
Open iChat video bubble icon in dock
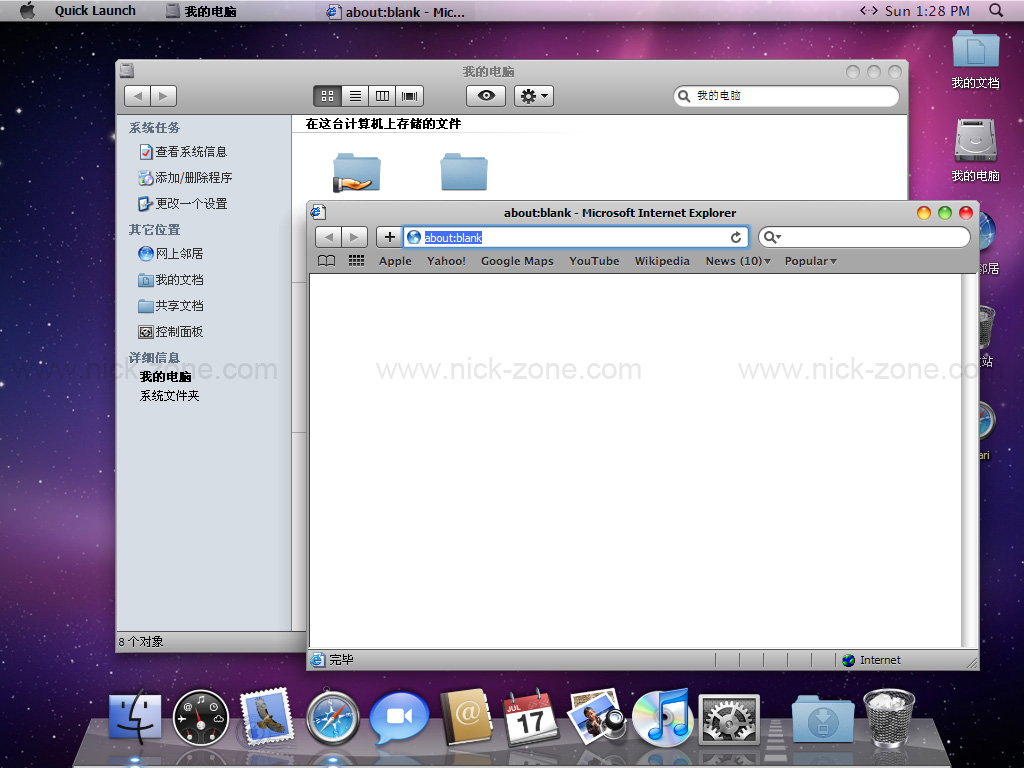pyautogui.click(x=399, y=717)
